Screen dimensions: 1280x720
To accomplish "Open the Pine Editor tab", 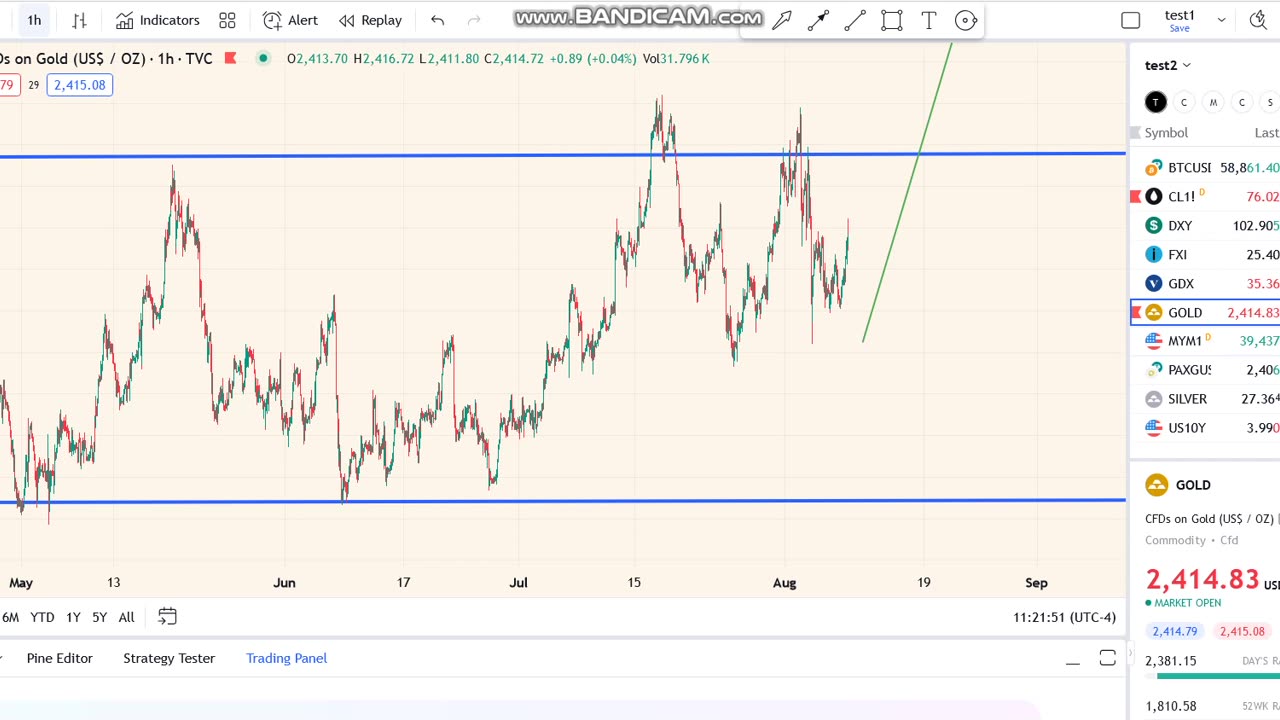I will (x=60, y=658).
